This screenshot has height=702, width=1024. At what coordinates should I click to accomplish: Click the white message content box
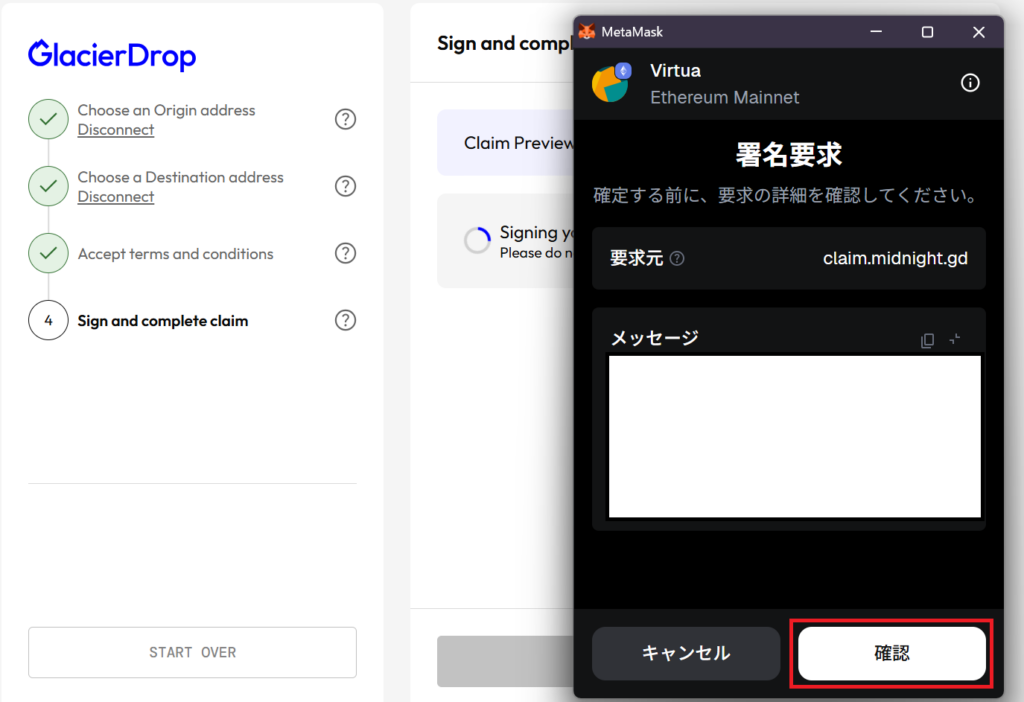tap(795, 436)
